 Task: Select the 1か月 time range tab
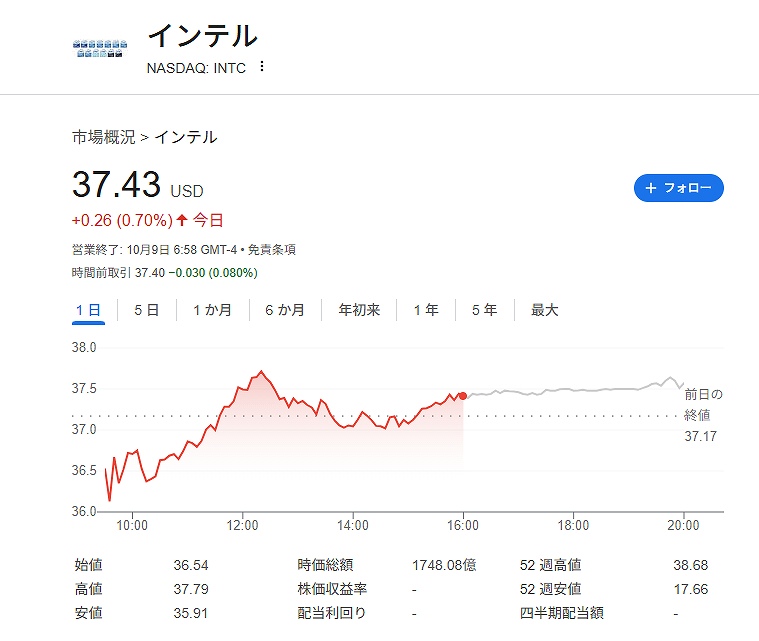click(212, 310)
